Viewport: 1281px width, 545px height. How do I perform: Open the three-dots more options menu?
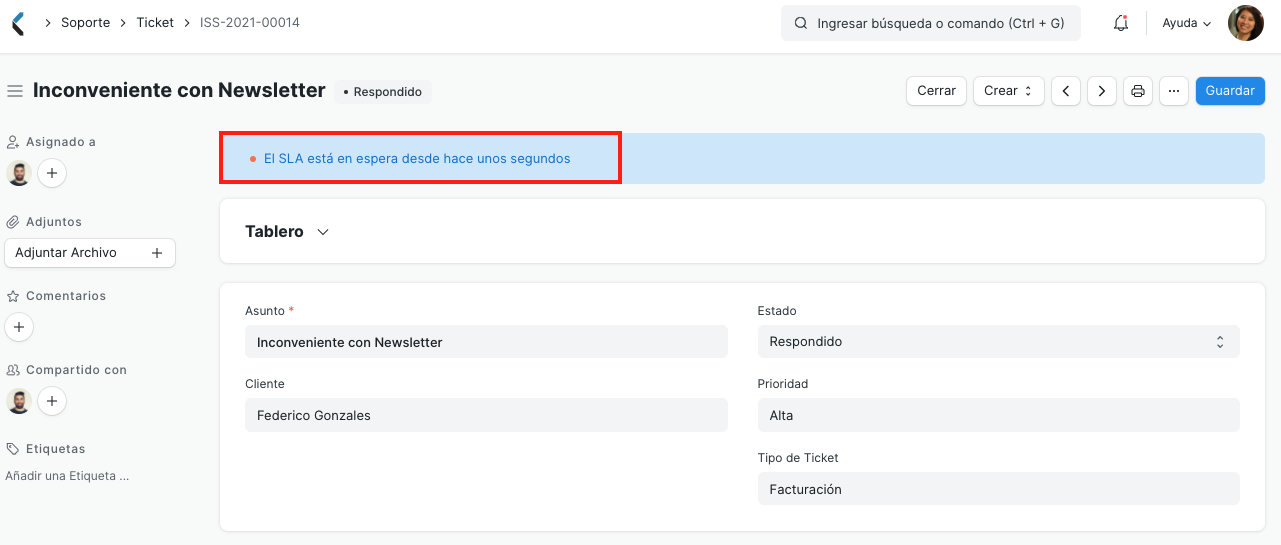(x=1174, y=91)
